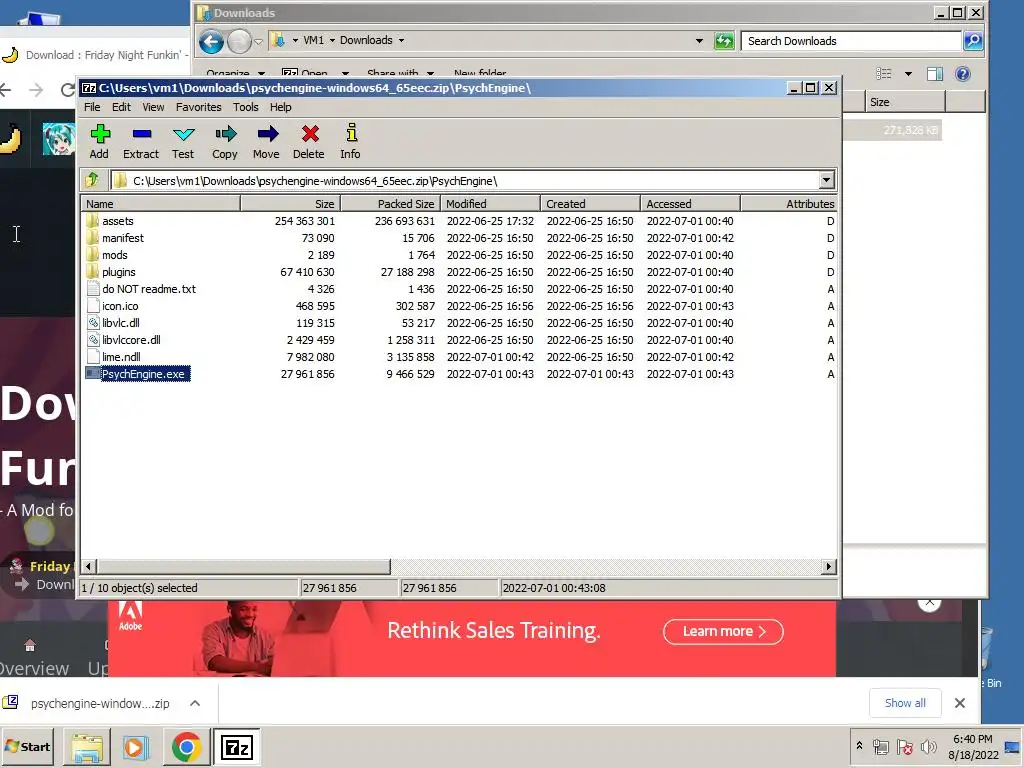Delete the selected item with red X icon
Viewport: 1024px width, 768px height.
(x=309, y=142)
